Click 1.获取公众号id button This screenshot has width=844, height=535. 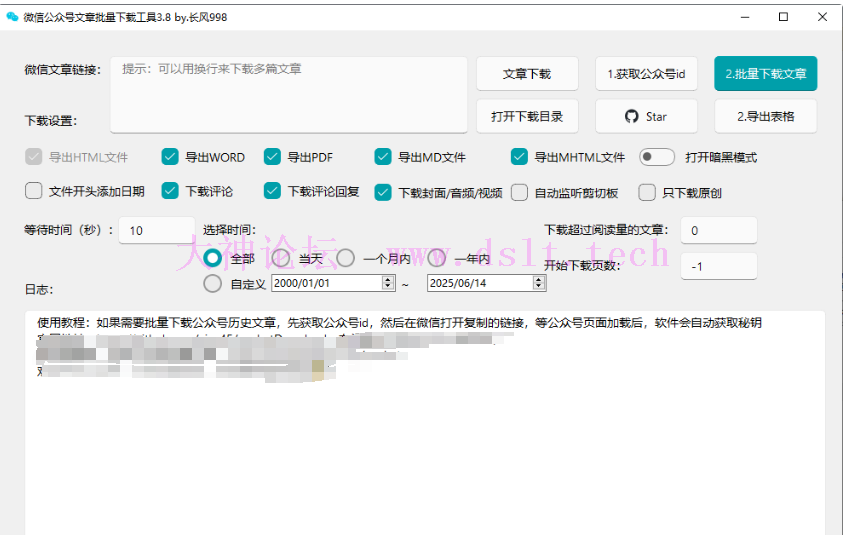646,74
